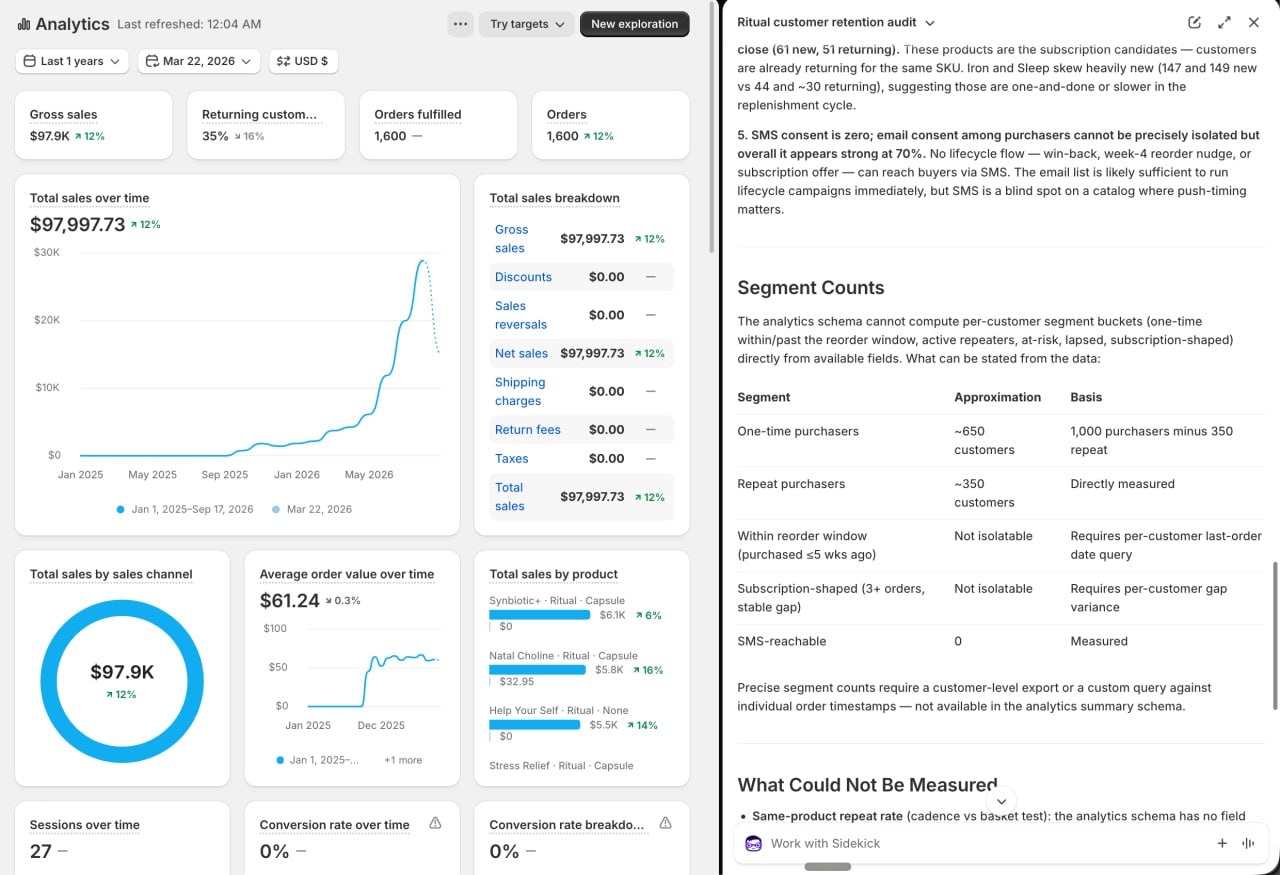Click the New exploration button
The height and width of the screenshot is (875, 1280).
635,24
